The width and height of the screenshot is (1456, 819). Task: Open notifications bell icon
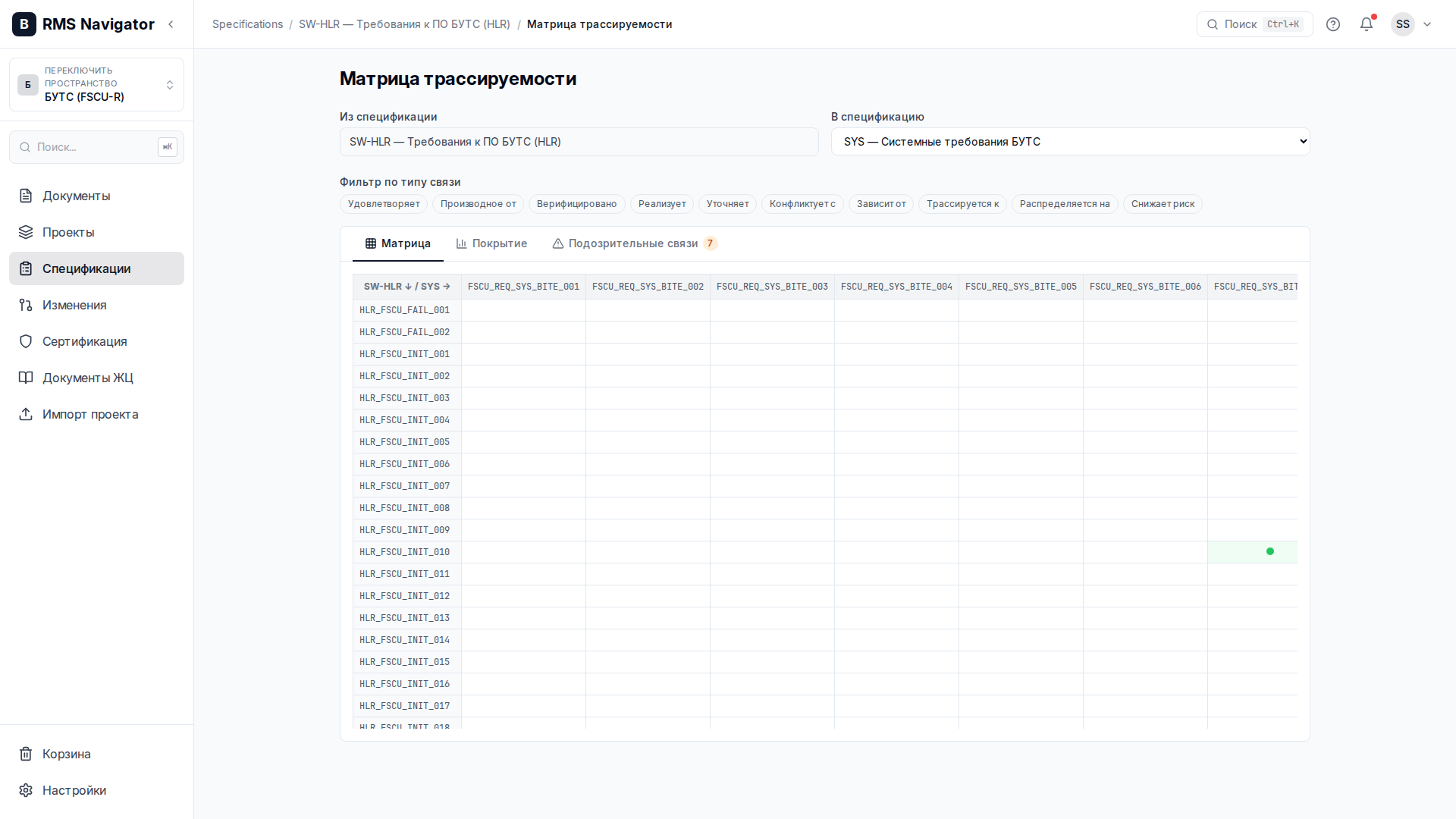pos(1367,24)
